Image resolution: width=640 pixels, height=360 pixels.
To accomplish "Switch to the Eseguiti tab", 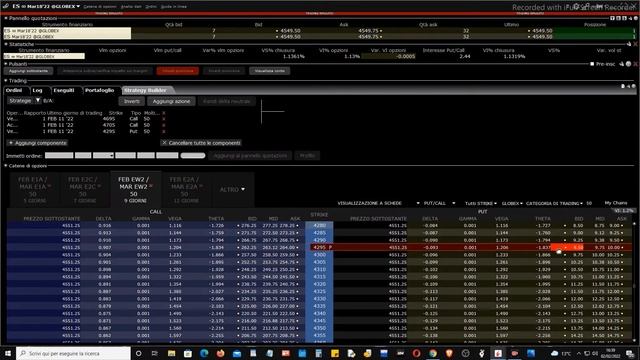I will point(64,90).
